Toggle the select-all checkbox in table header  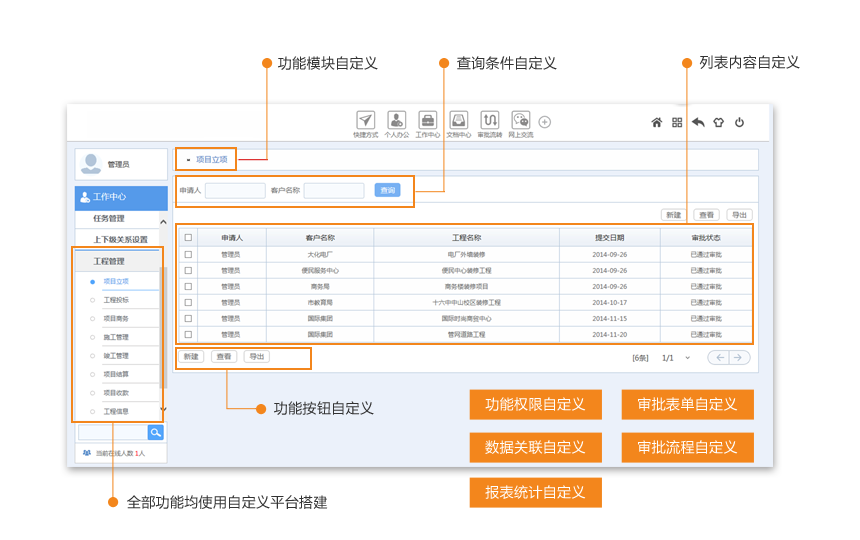(188, 238)
